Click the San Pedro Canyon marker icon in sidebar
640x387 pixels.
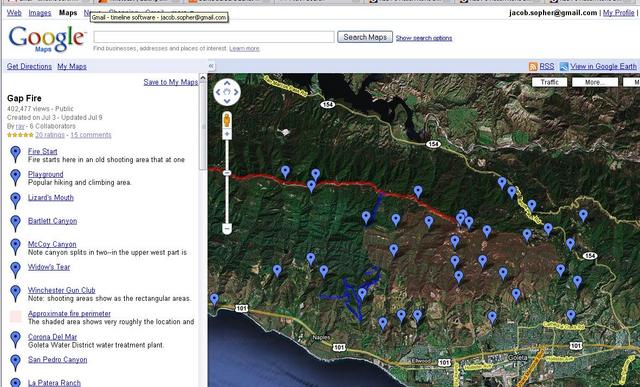point(15,363)
